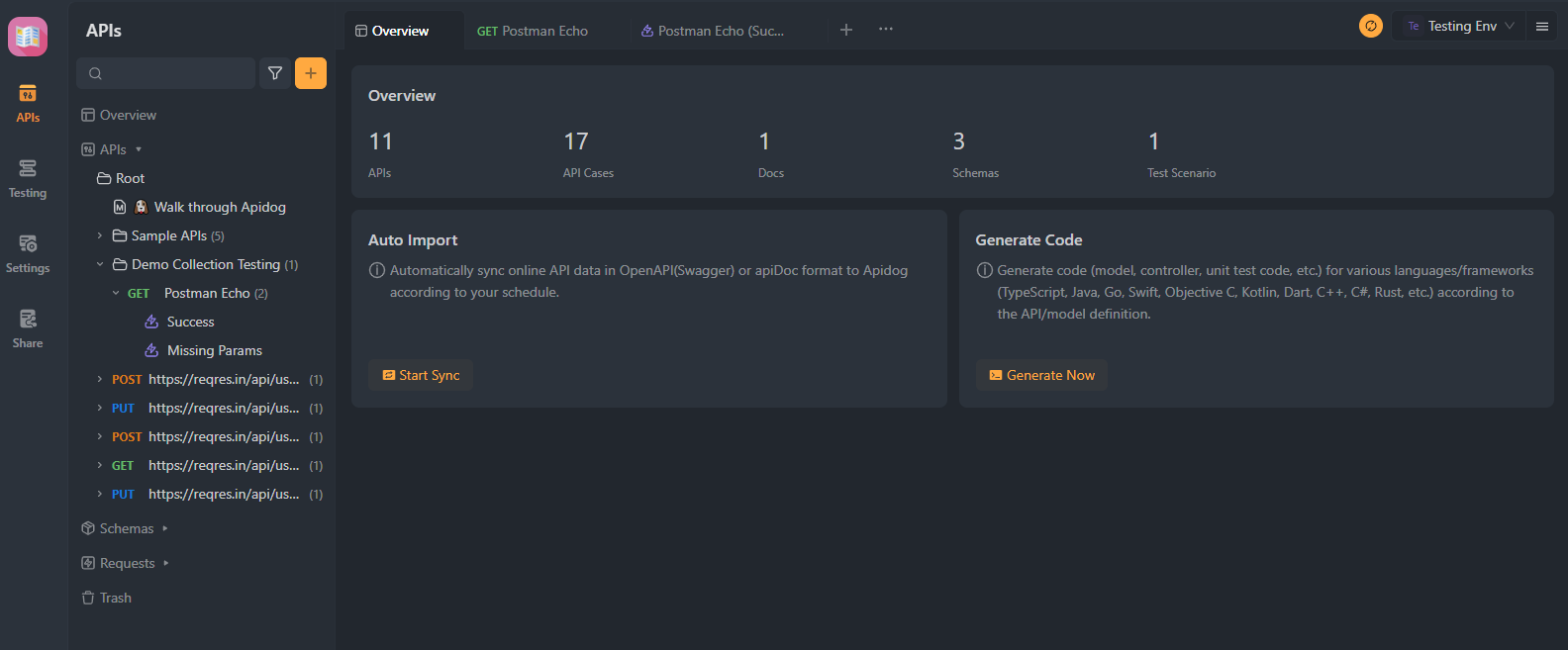This screenshot has width=1568, height=650.
Task: Click the Root folder icon
Action: (x=104, y=178)
